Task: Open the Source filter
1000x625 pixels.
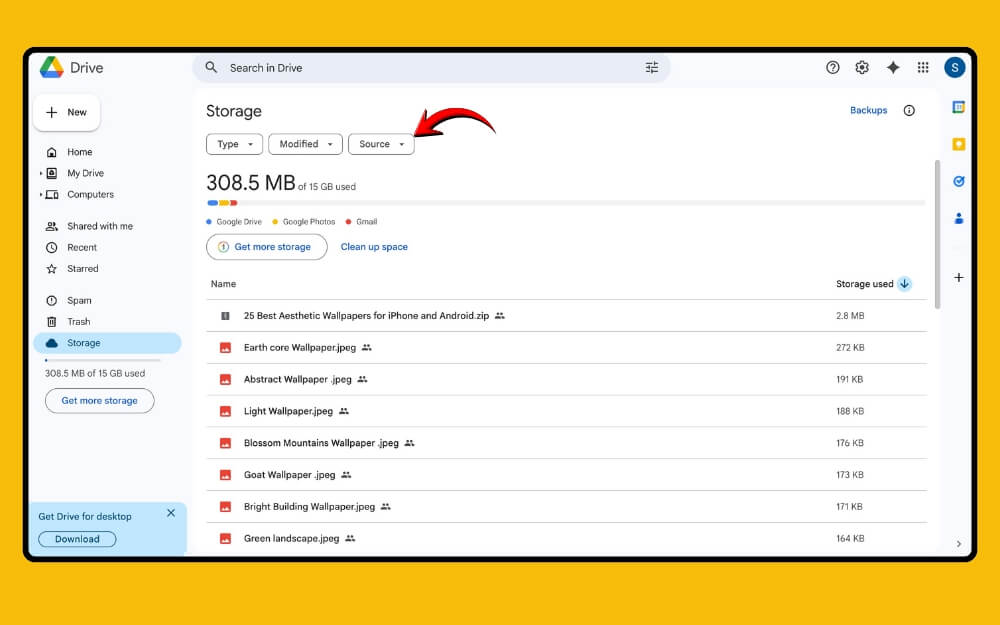Action: pyautogui.click(x=381, y=144)
